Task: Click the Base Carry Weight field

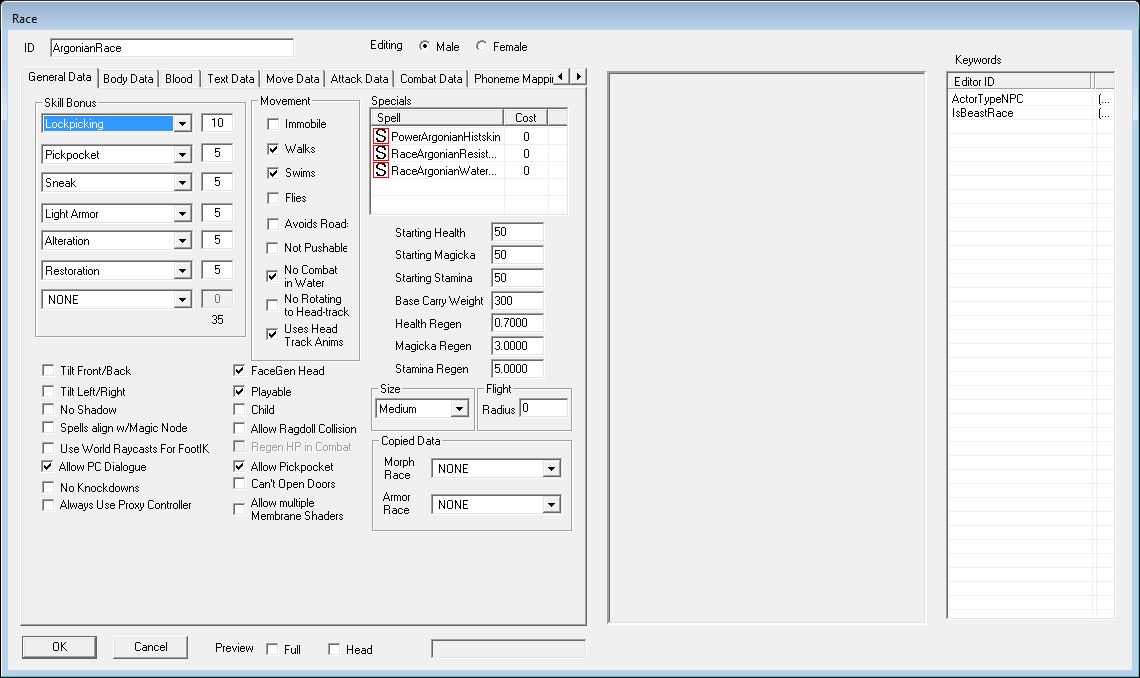Action: pyautogui.click(x=517, y=301)
